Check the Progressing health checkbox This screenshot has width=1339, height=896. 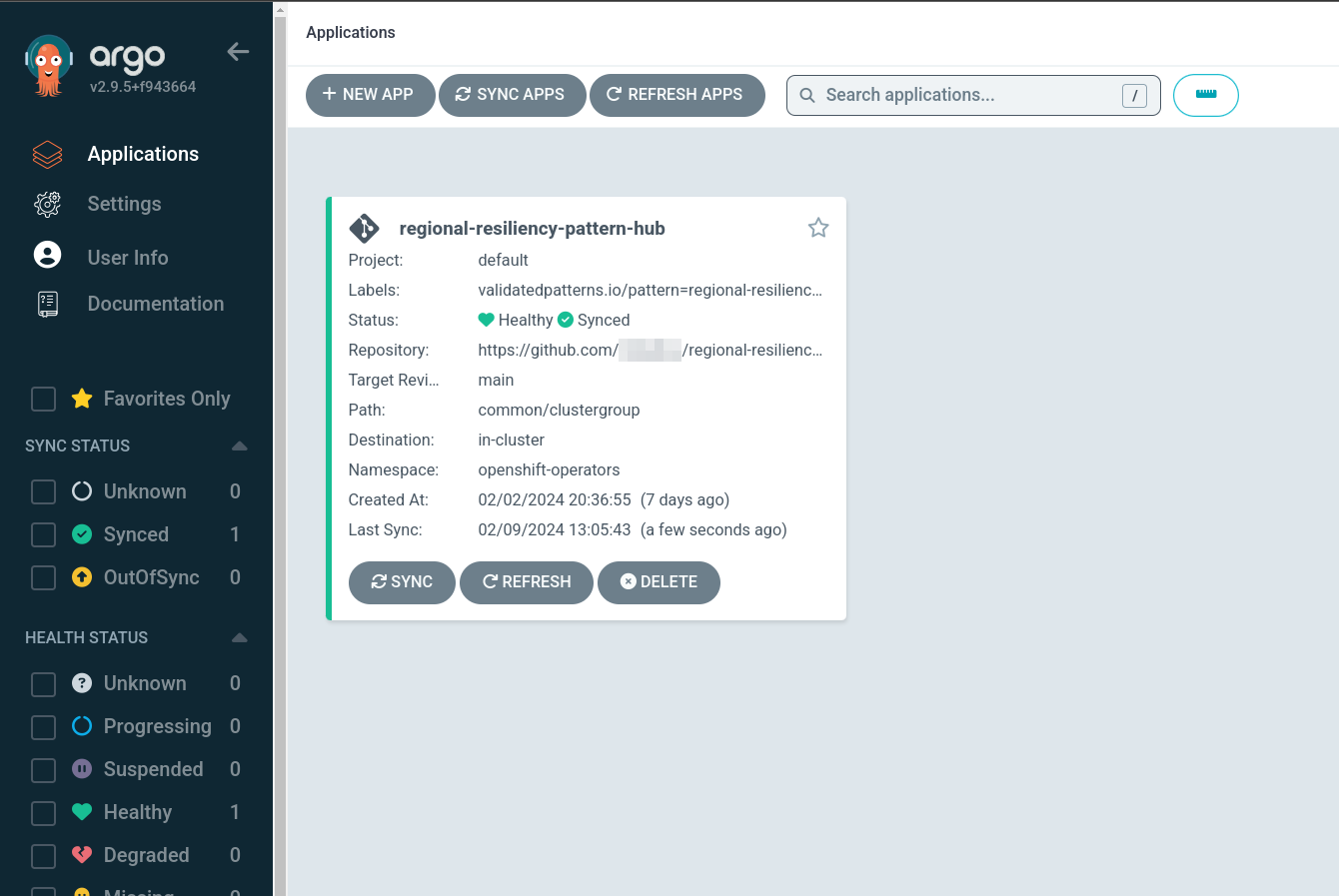pyautogui.click(x=44, y=727)
